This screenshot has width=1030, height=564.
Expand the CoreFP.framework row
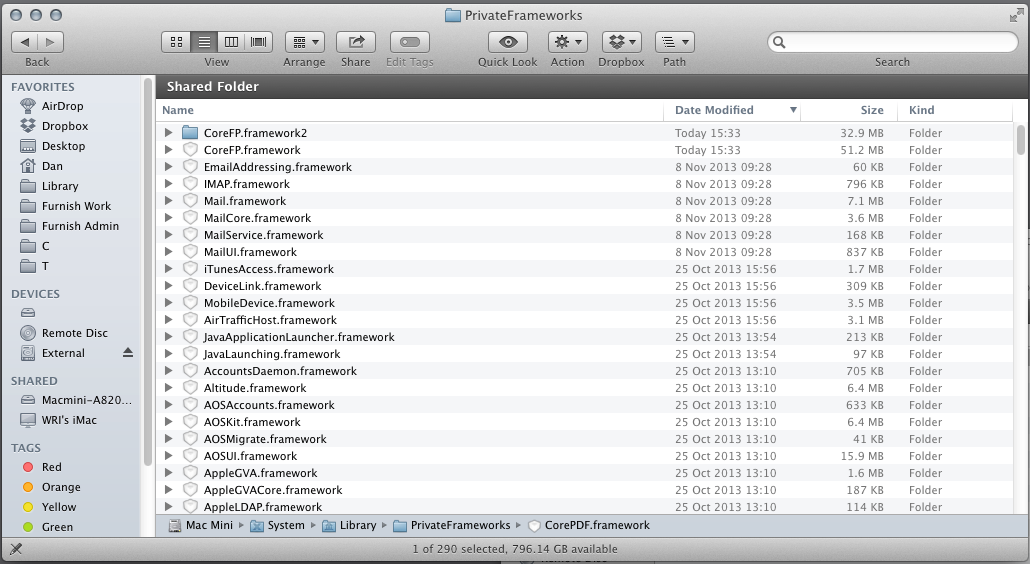(168, 150)
